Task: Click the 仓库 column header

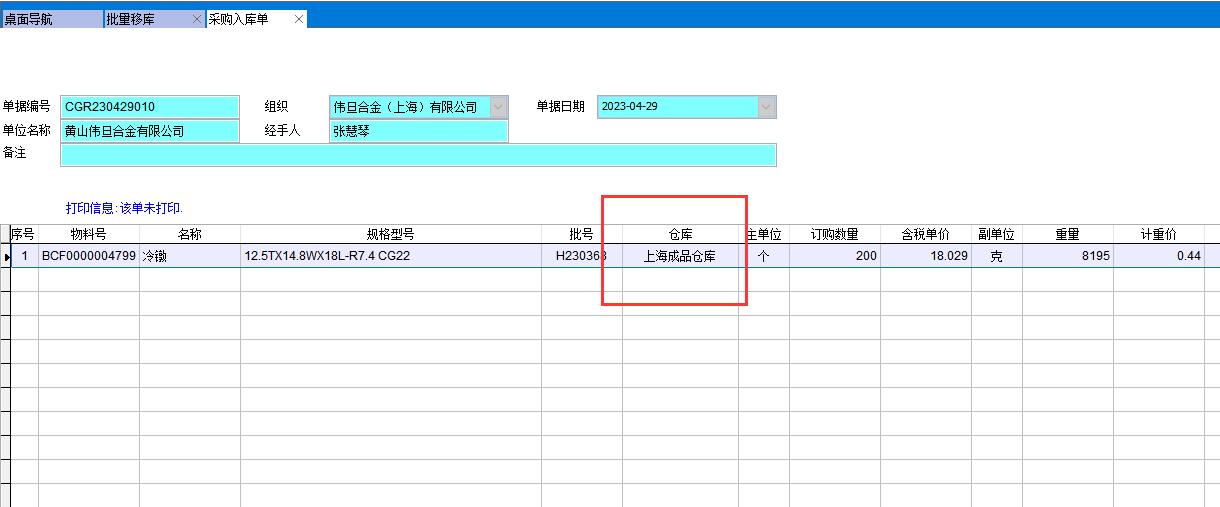Action: click(x=680, y=234)
